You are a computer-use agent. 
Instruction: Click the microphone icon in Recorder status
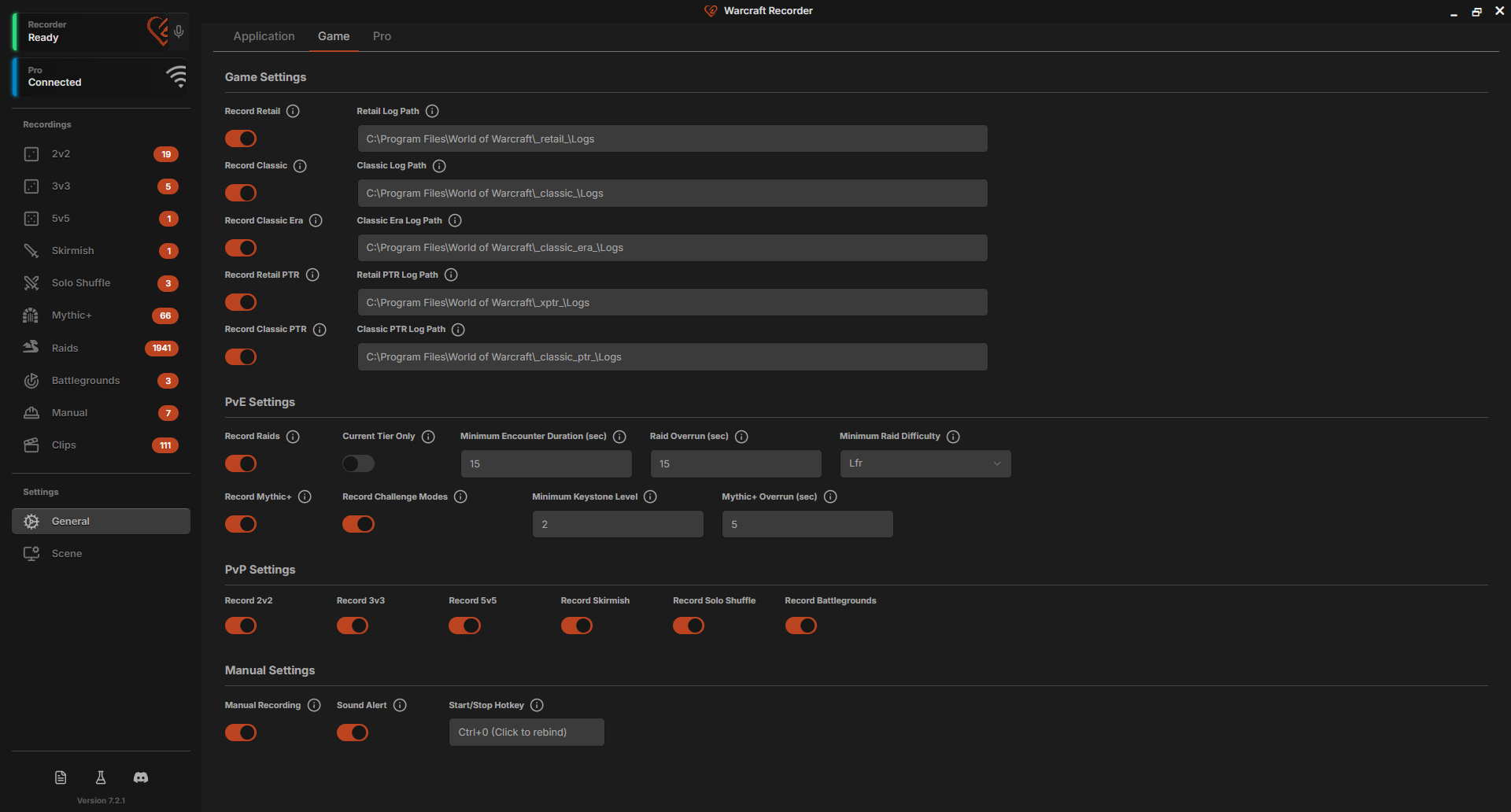tap(179, 31)
